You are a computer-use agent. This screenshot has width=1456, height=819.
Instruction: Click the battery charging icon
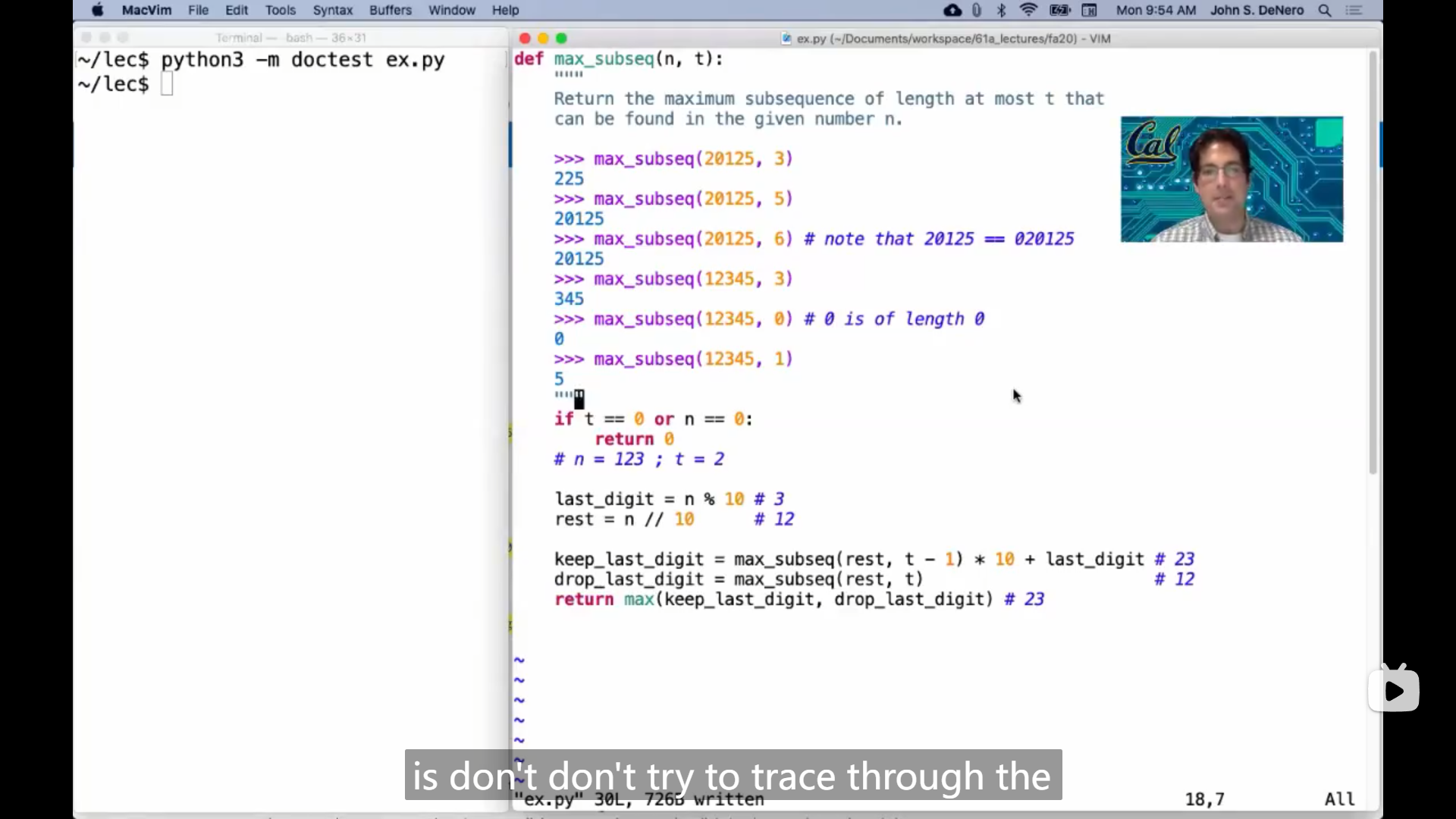pyautogui.click(x=1059, y=10)
